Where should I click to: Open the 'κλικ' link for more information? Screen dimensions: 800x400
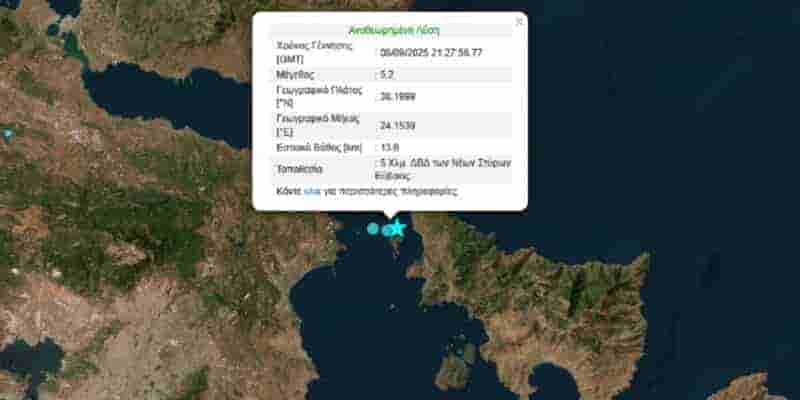[x=311, y=190]
